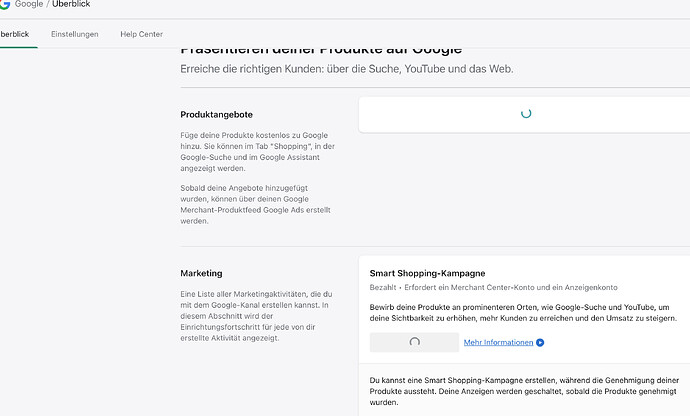Click the paragraph starting 'Sobald deine Angebote hinzugefügt'

(255, 204)
